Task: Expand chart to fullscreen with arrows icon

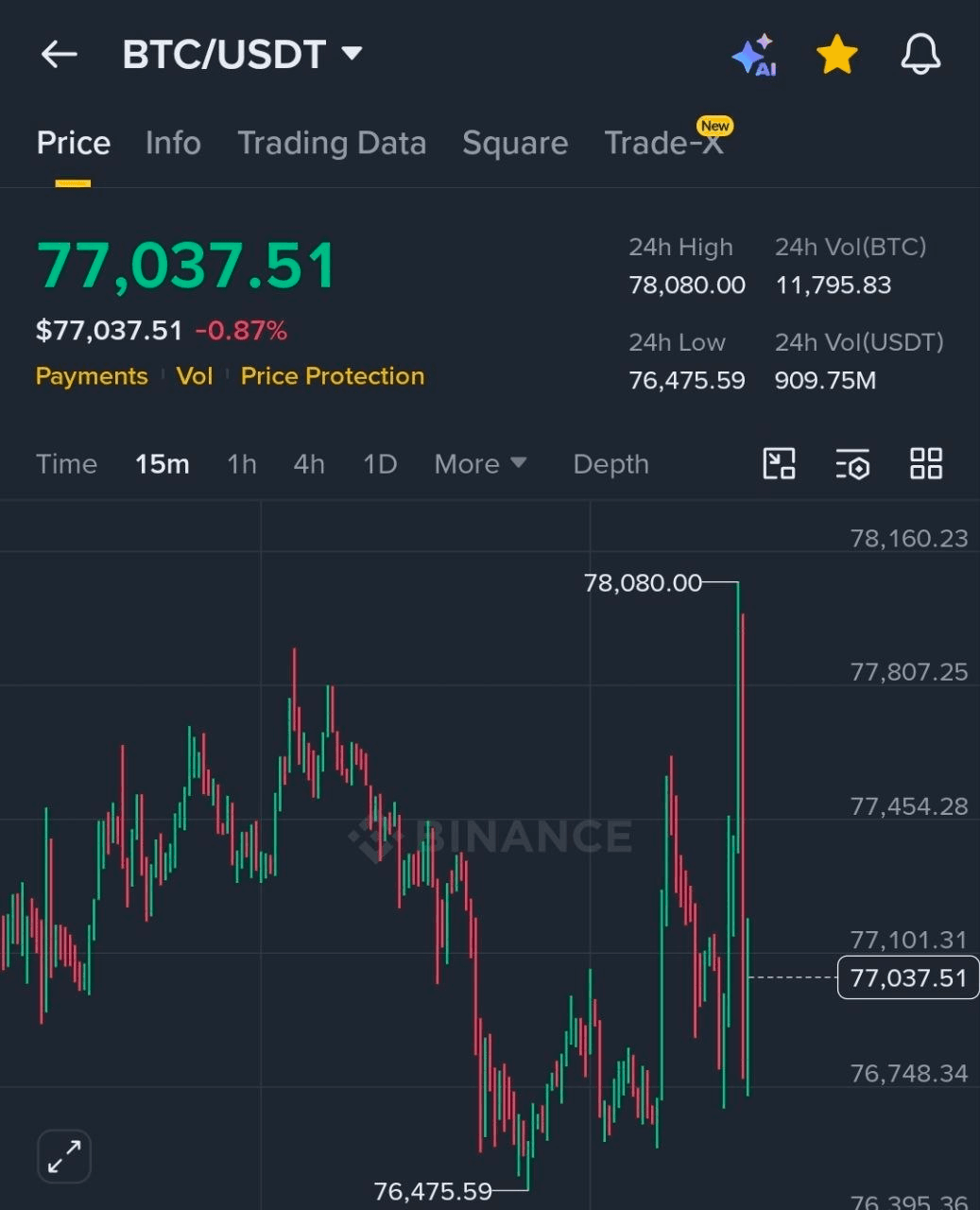Action: click(x=64, y=1156)
